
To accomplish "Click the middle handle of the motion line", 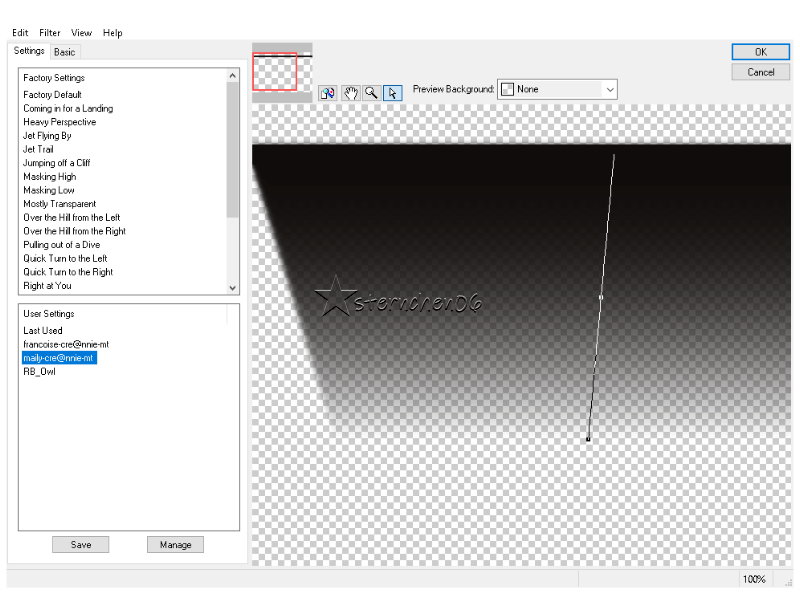I will (601, 297).
